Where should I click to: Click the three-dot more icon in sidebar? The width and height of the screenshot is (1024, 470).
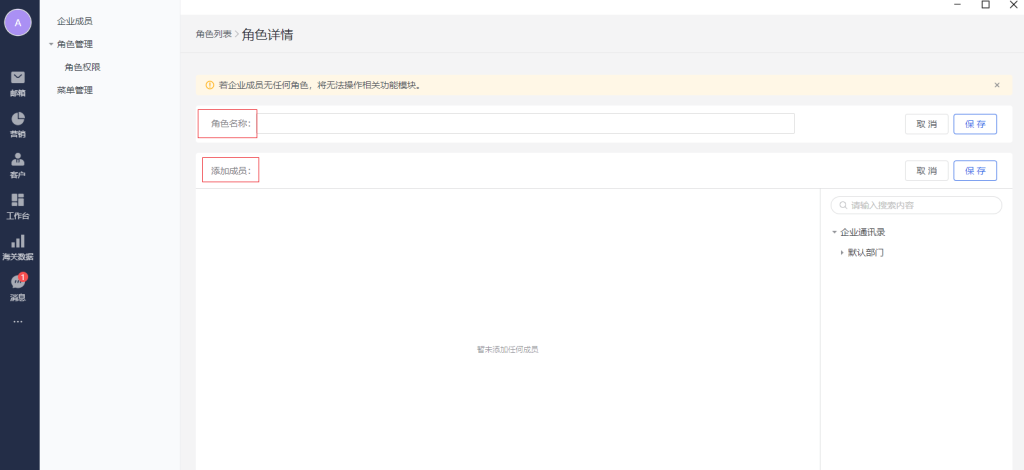pos(17,321)
